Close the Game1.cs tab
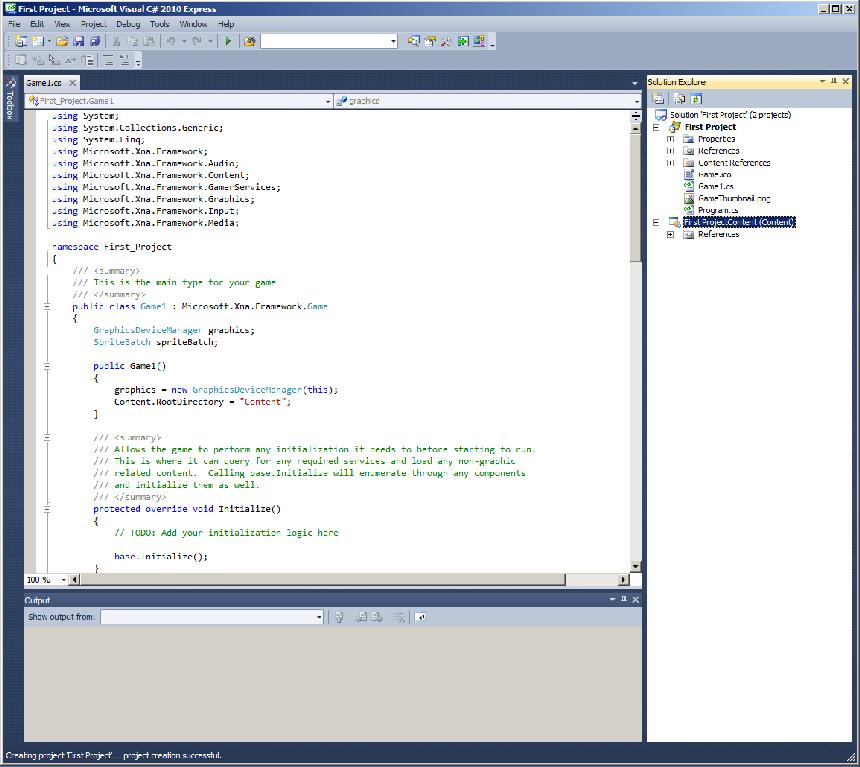This screenshot has width=860, height=767. [x=72, y=83]
